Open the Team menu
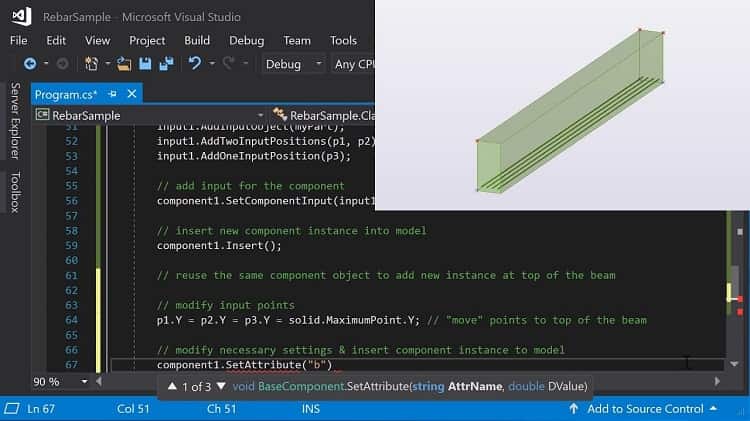The image size is (750, 421). point(297,40)
